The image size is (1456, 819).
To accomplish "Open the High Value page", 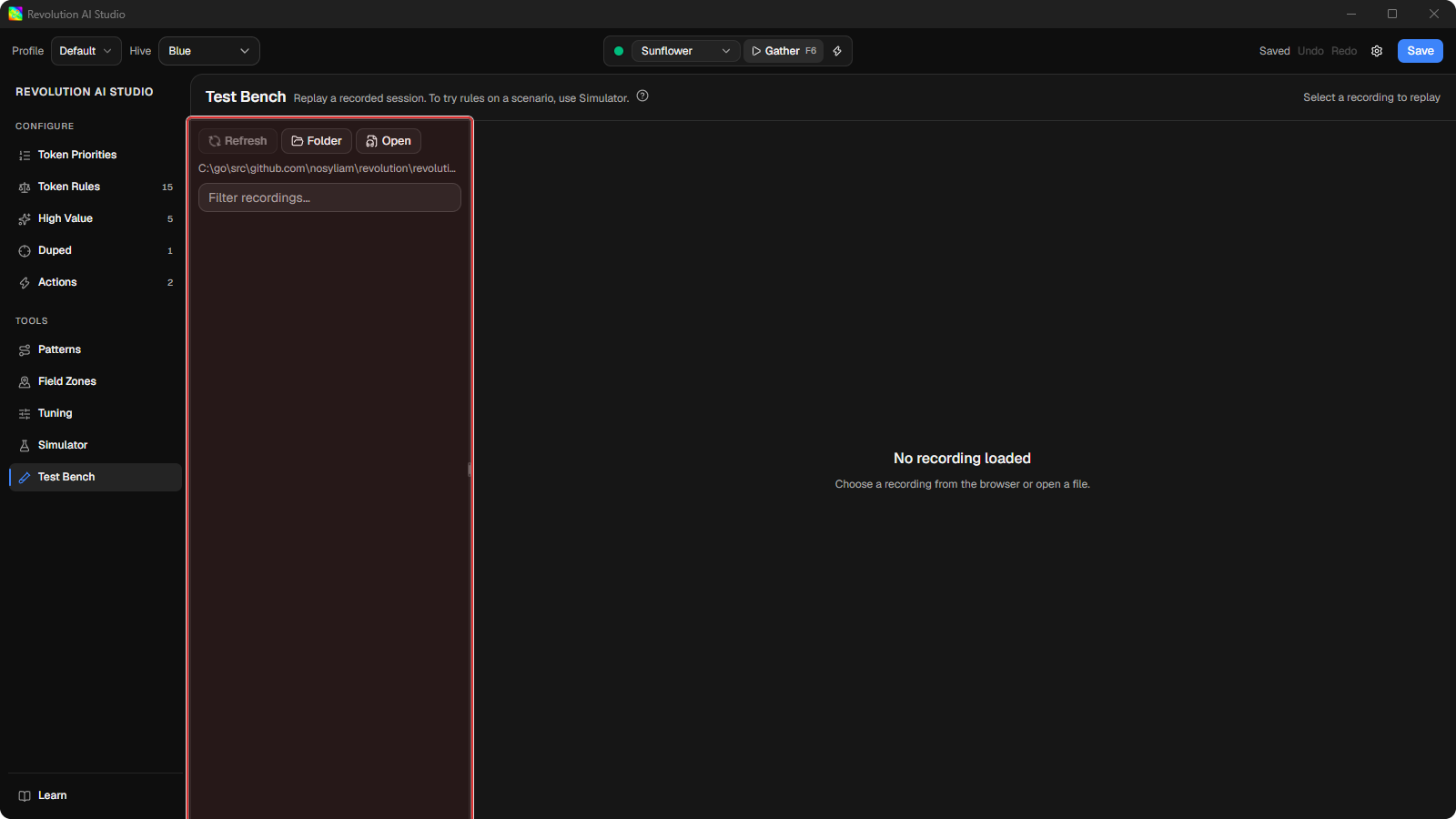I will (96, 218).
